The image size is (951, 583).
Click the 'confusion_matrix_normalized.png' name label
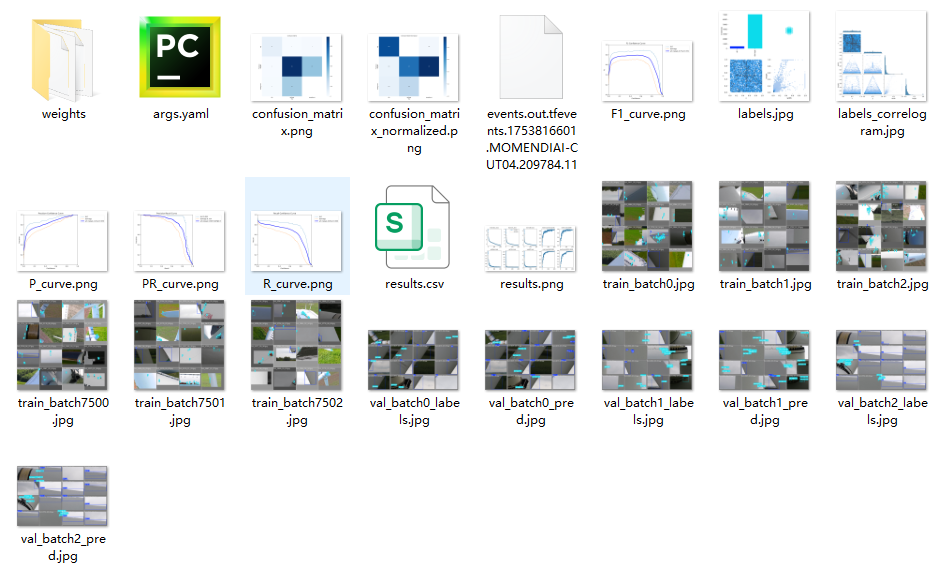(x=414, y=130)
